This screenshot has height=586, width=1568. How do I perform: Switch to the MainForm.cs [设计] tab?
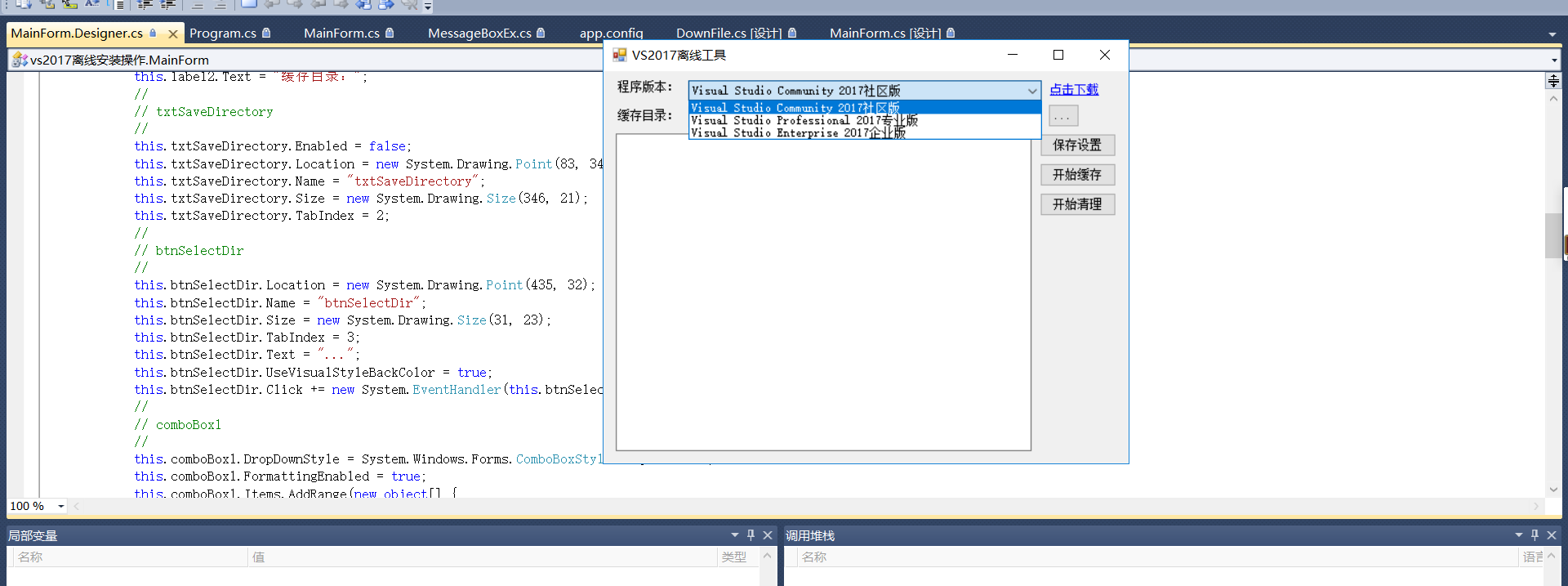885,34
